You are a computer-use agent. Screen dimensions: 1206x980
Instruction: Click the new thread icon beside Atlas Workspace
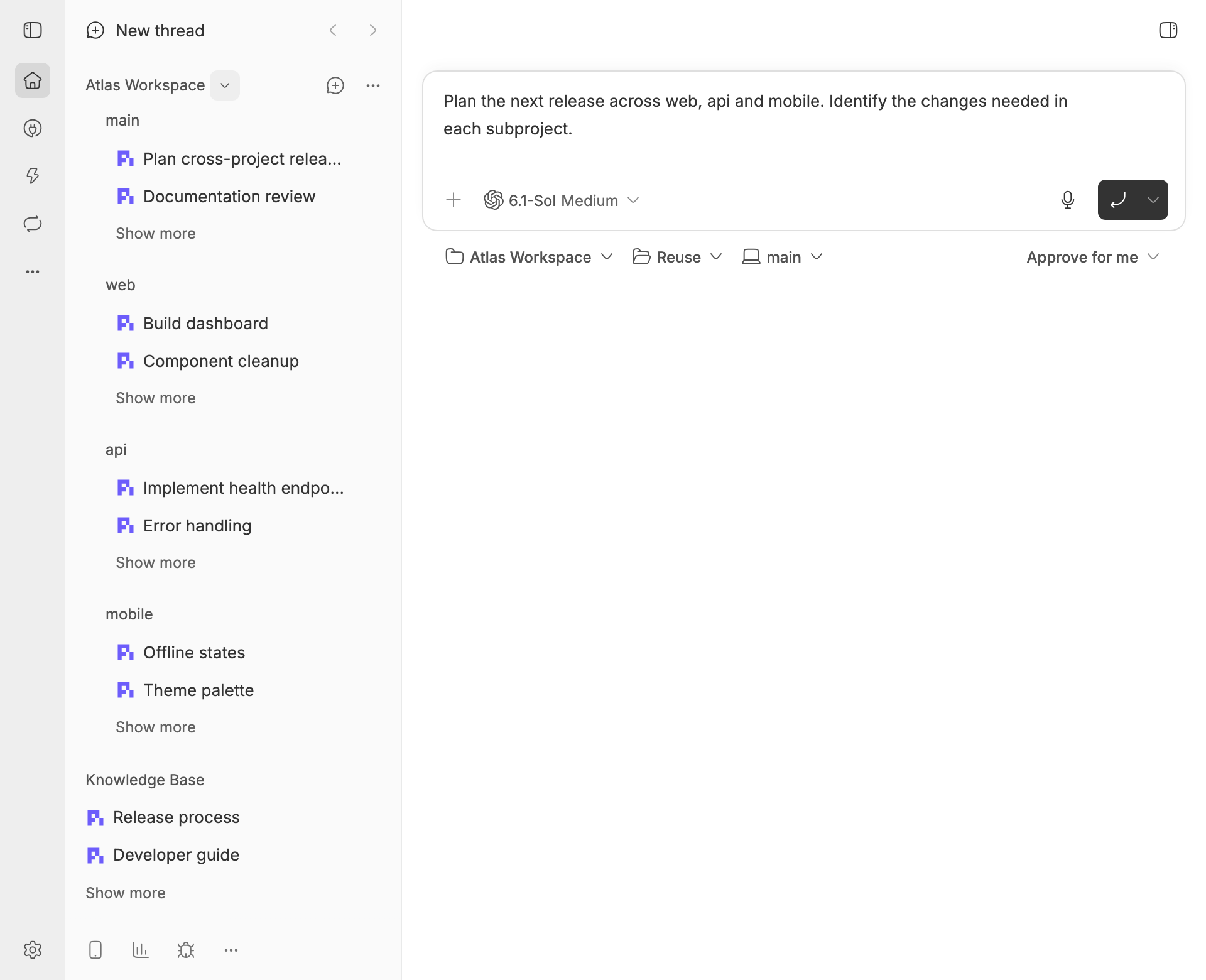pos(335,85)
